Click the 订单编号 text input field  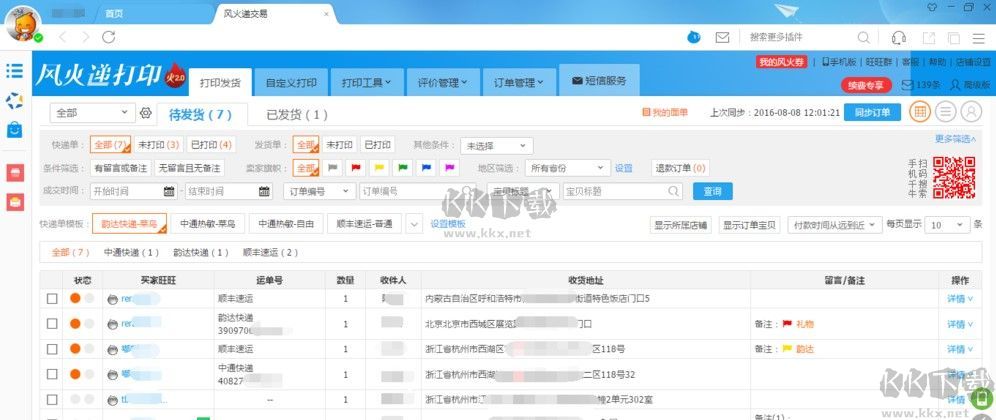point(417,191)
